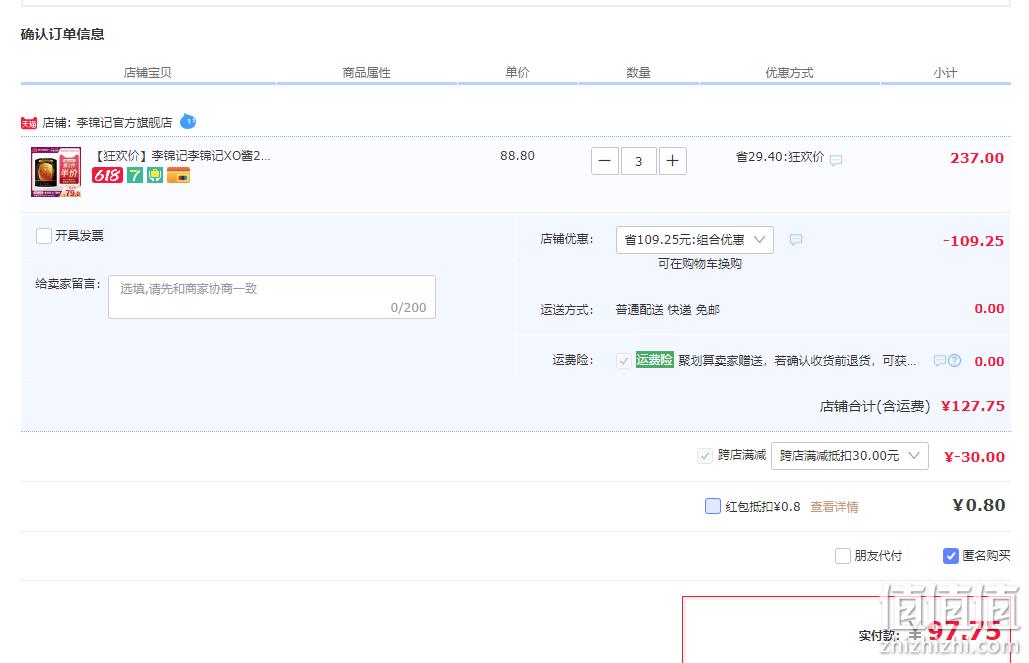Click the 店铺宝贝 column header
Image resolution: width=1029 pixels, height=663 pixels.
(148, 73)
